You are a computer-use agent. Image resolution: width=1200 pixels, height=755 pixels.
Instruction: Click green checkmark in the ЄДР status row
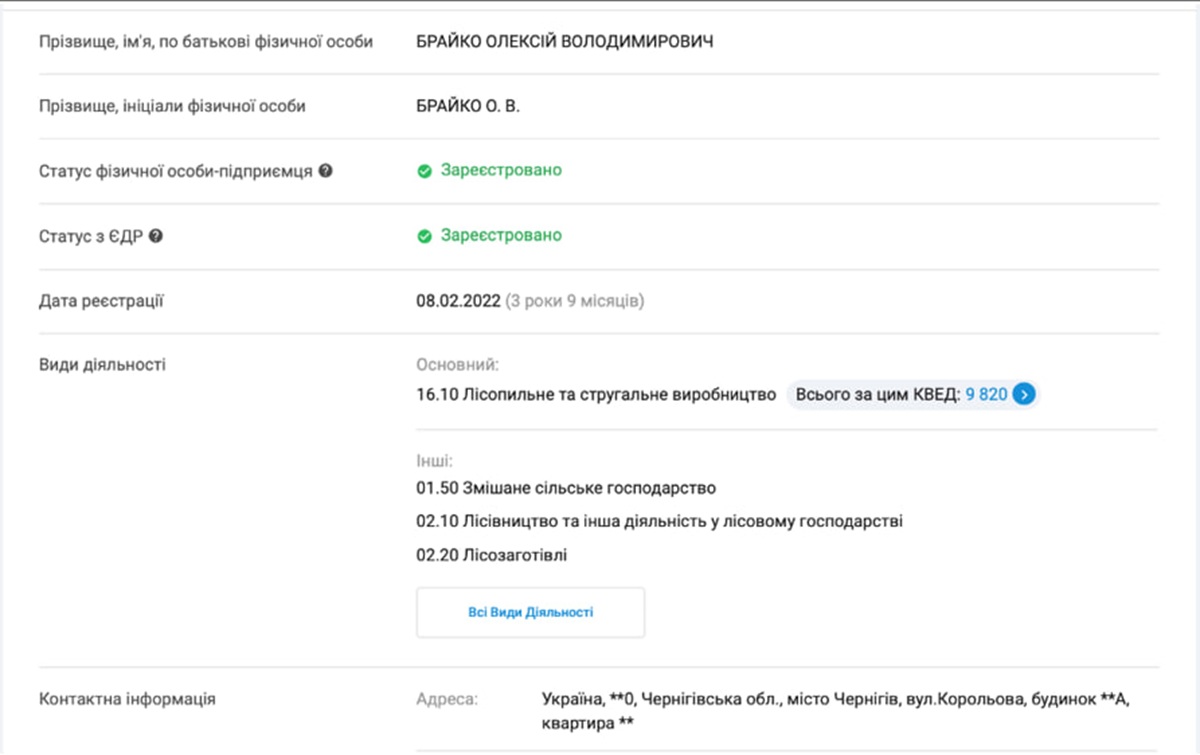pyautogui.click(x=424, y=236)
